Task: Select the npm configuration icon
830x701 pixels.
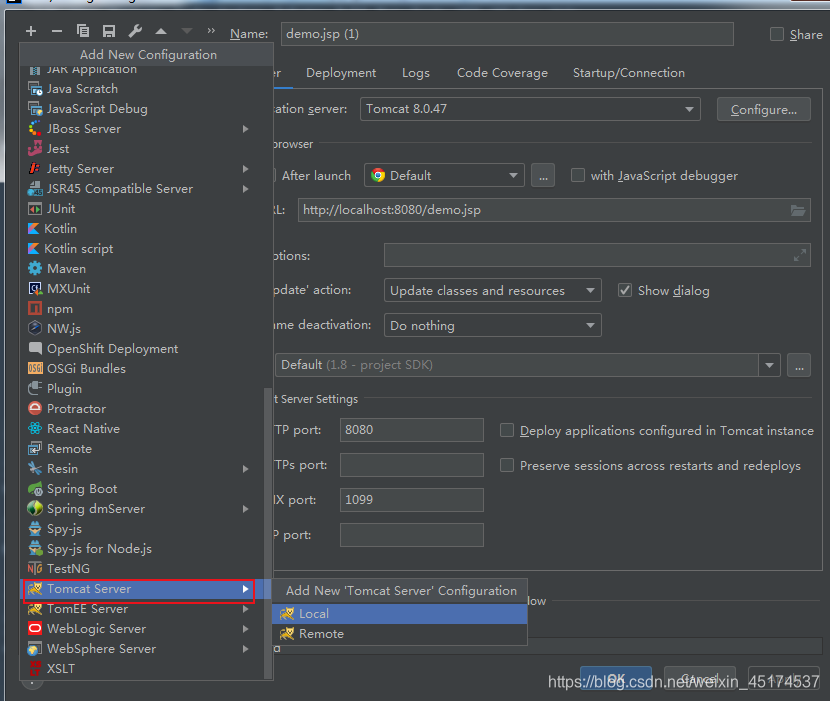Action: point(35,309)
